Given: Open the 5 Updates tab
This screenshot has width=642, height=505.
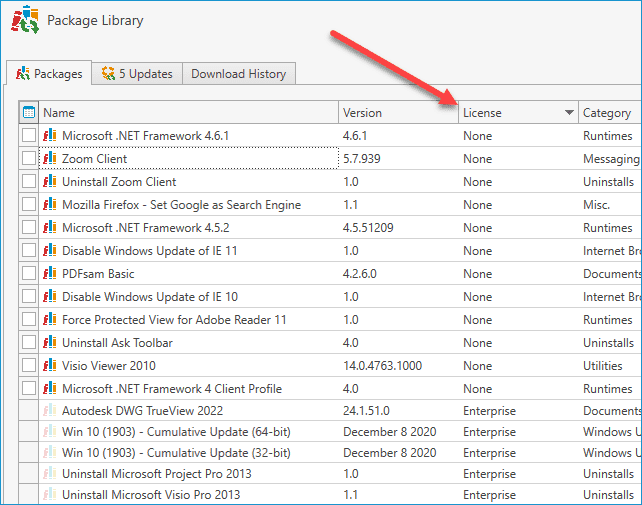Looking at the screenshot, I should [x=137, y=74].
